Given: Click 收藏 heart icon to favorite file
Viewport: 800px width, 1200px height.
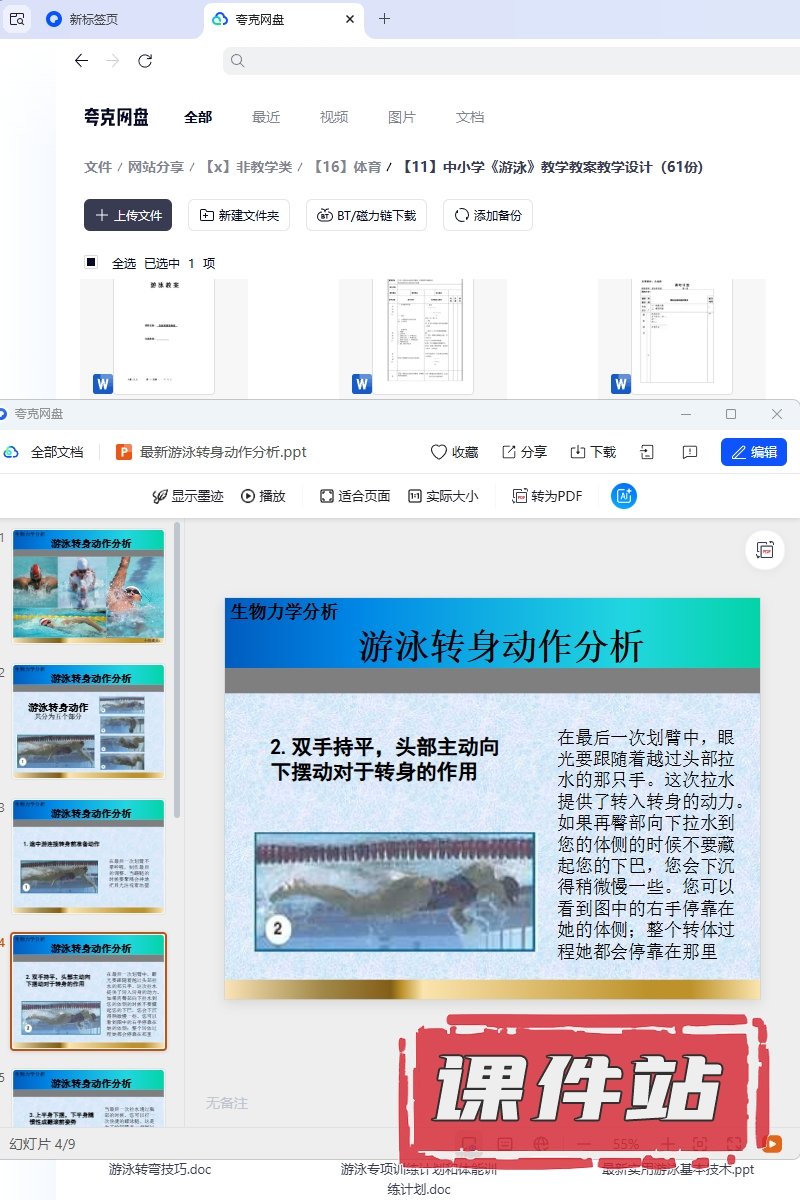Looking at the screenshot, I should click(x=454, y=452).
